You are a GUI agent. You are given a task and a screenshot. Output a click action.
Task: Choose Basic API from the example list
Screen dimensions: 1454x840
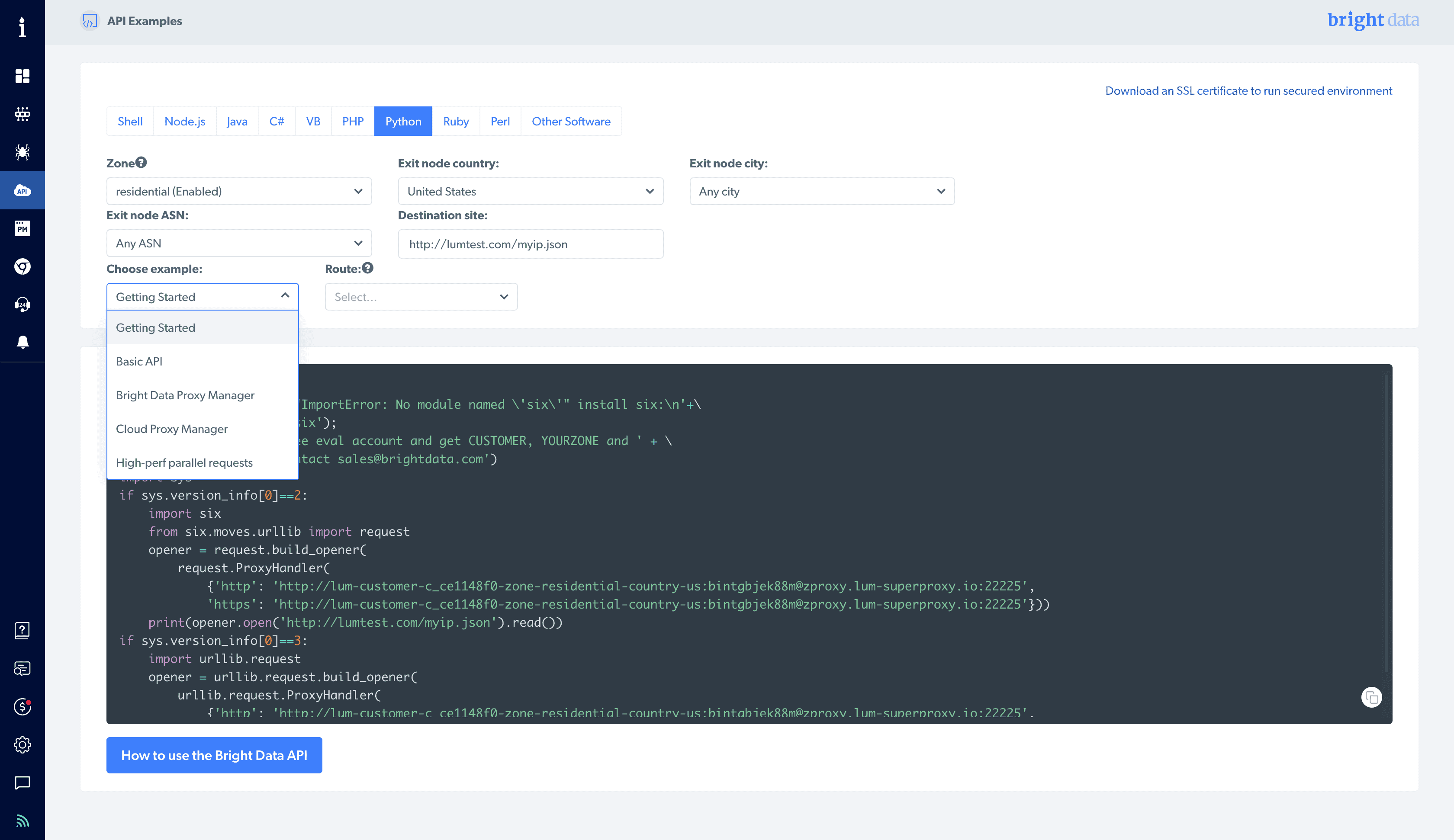tap(203, 361)
